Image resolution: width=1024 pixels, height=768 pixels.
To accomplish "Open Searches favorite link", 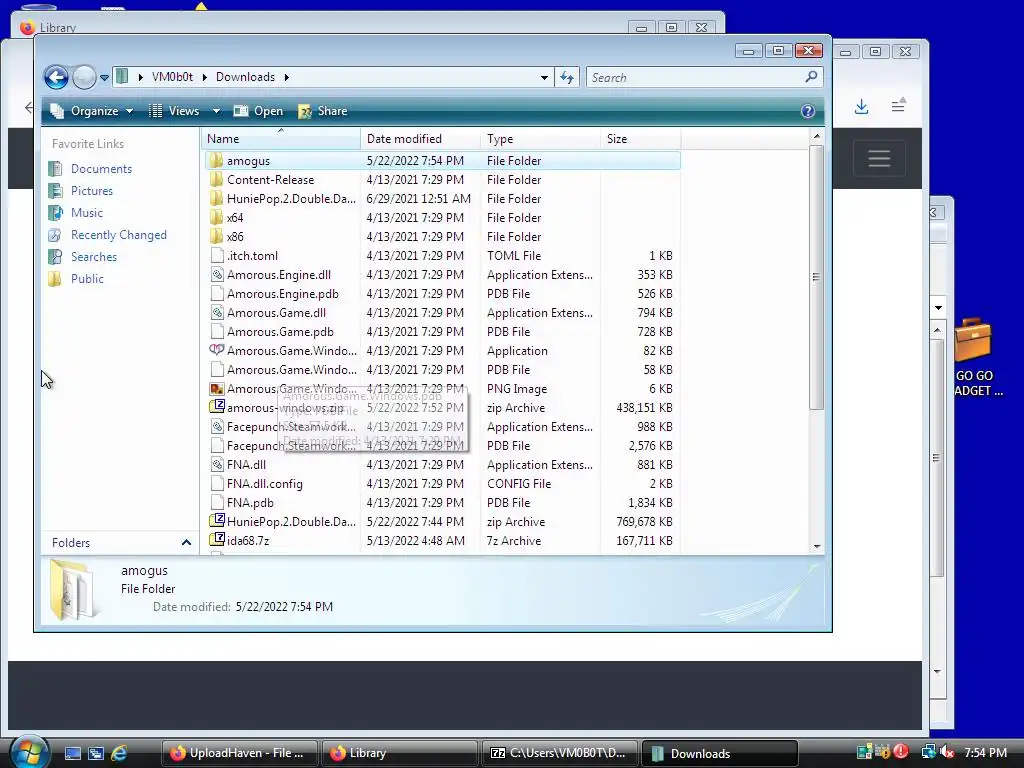I will (x=93, y=257).
